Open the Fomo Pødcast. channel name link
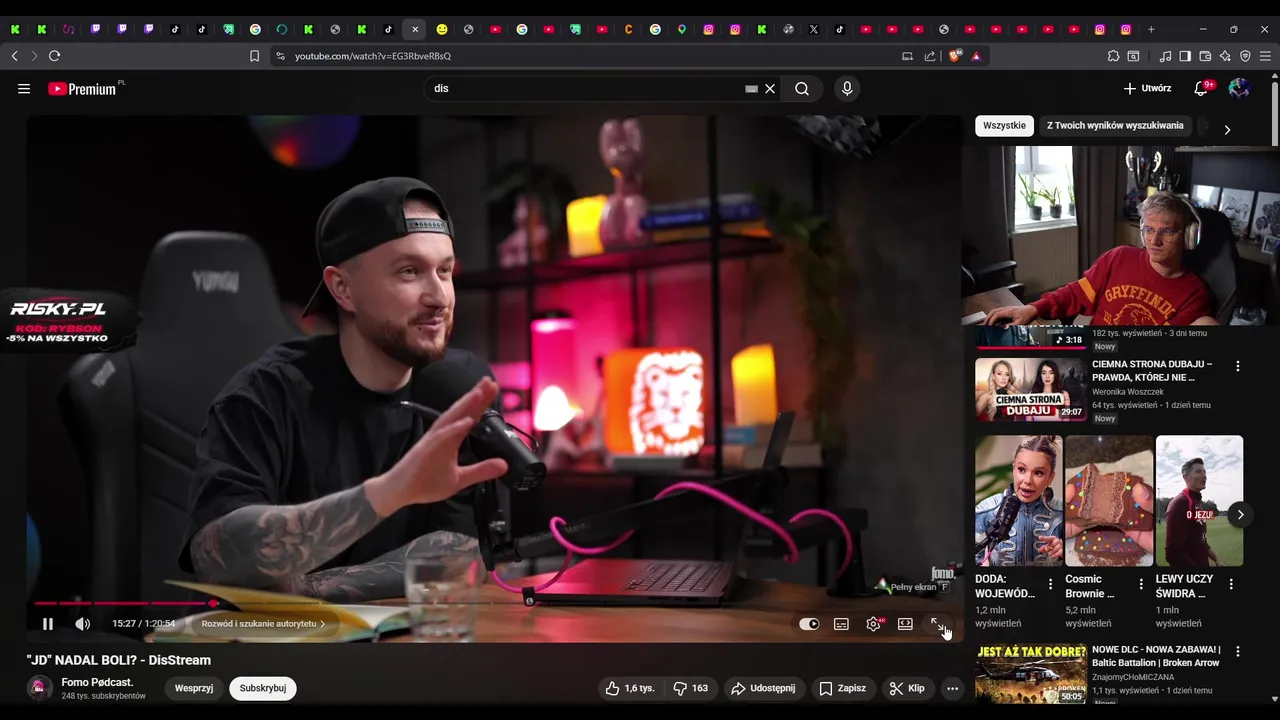Screen dimensions: 1280x720 [97, 682]
